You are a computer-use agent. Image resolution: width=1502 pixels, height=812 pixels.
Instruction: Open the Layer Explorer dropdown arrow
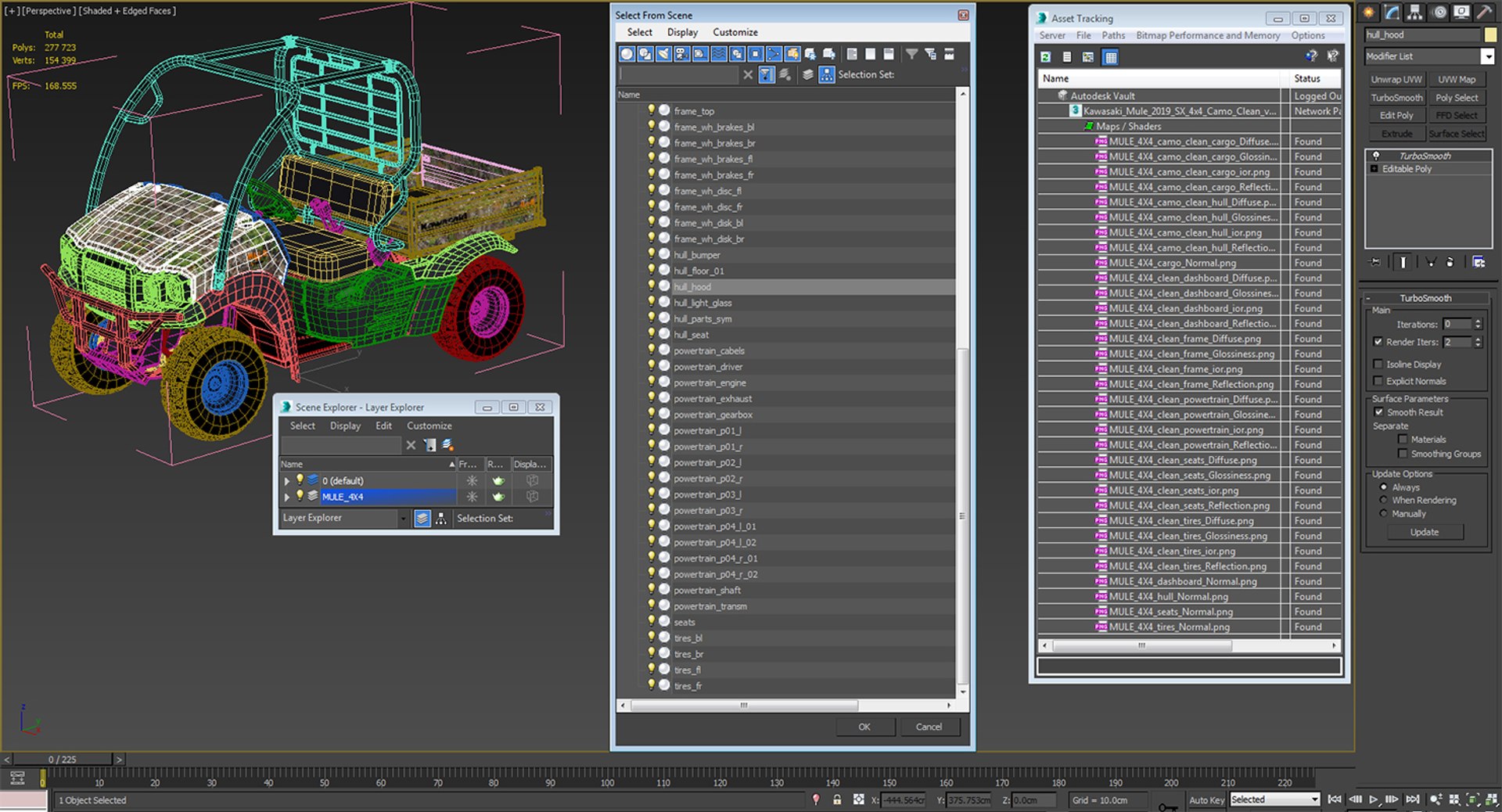(x=403, y=518)
